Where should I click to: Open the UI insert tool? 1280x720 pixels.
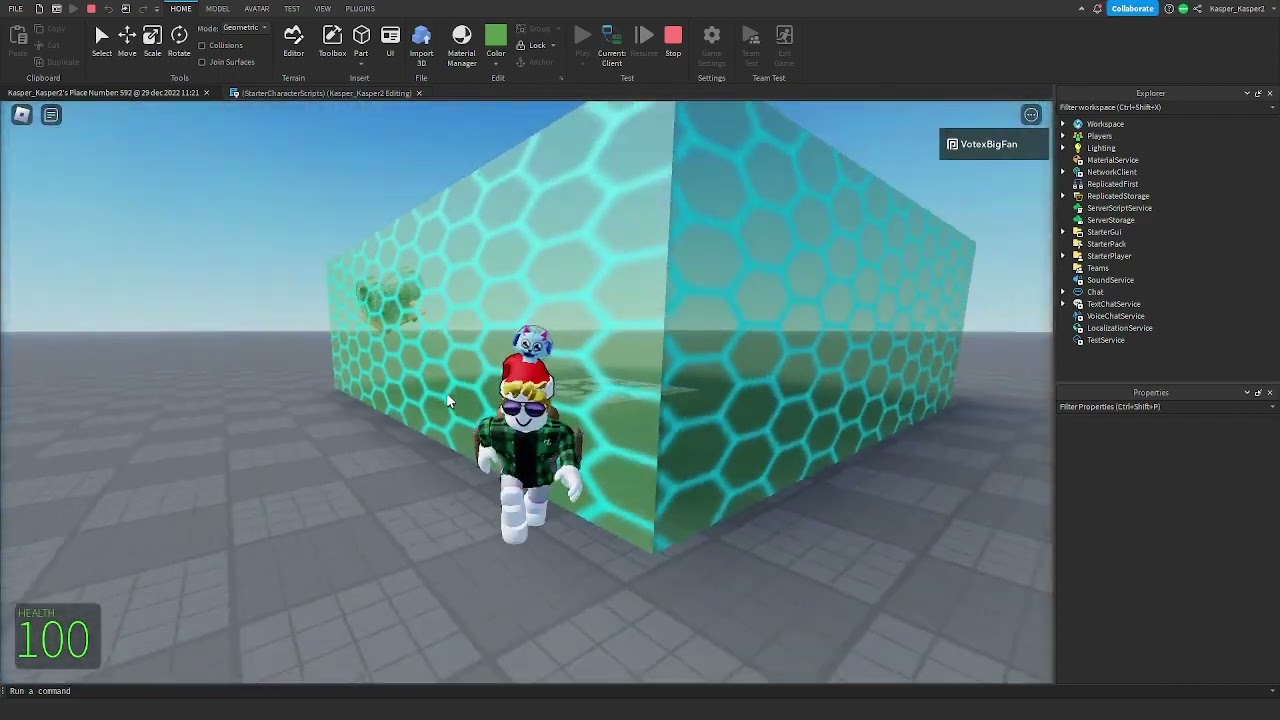pyautogui.click(x=390, y=41)
